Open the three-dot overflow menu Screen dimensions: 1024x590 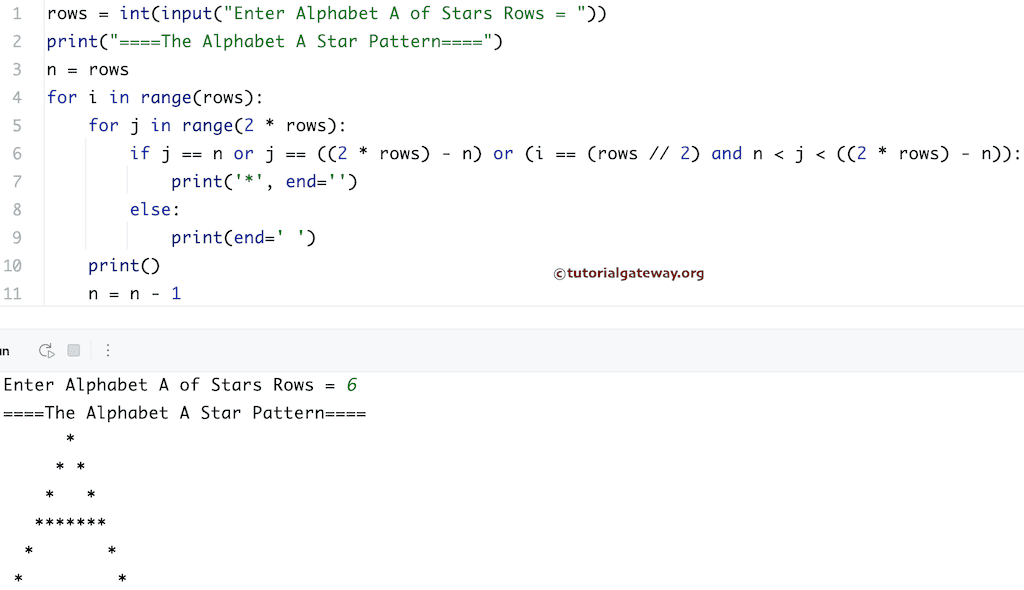108,350
